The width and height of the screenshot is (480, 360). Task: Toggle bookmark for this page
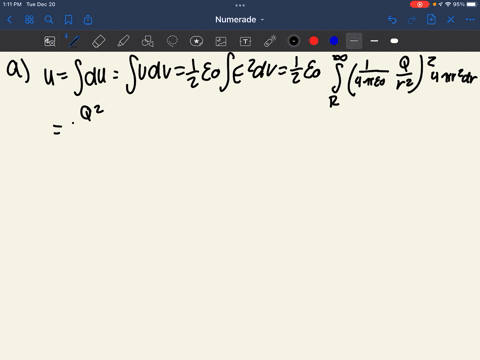(x=68, y=20)
